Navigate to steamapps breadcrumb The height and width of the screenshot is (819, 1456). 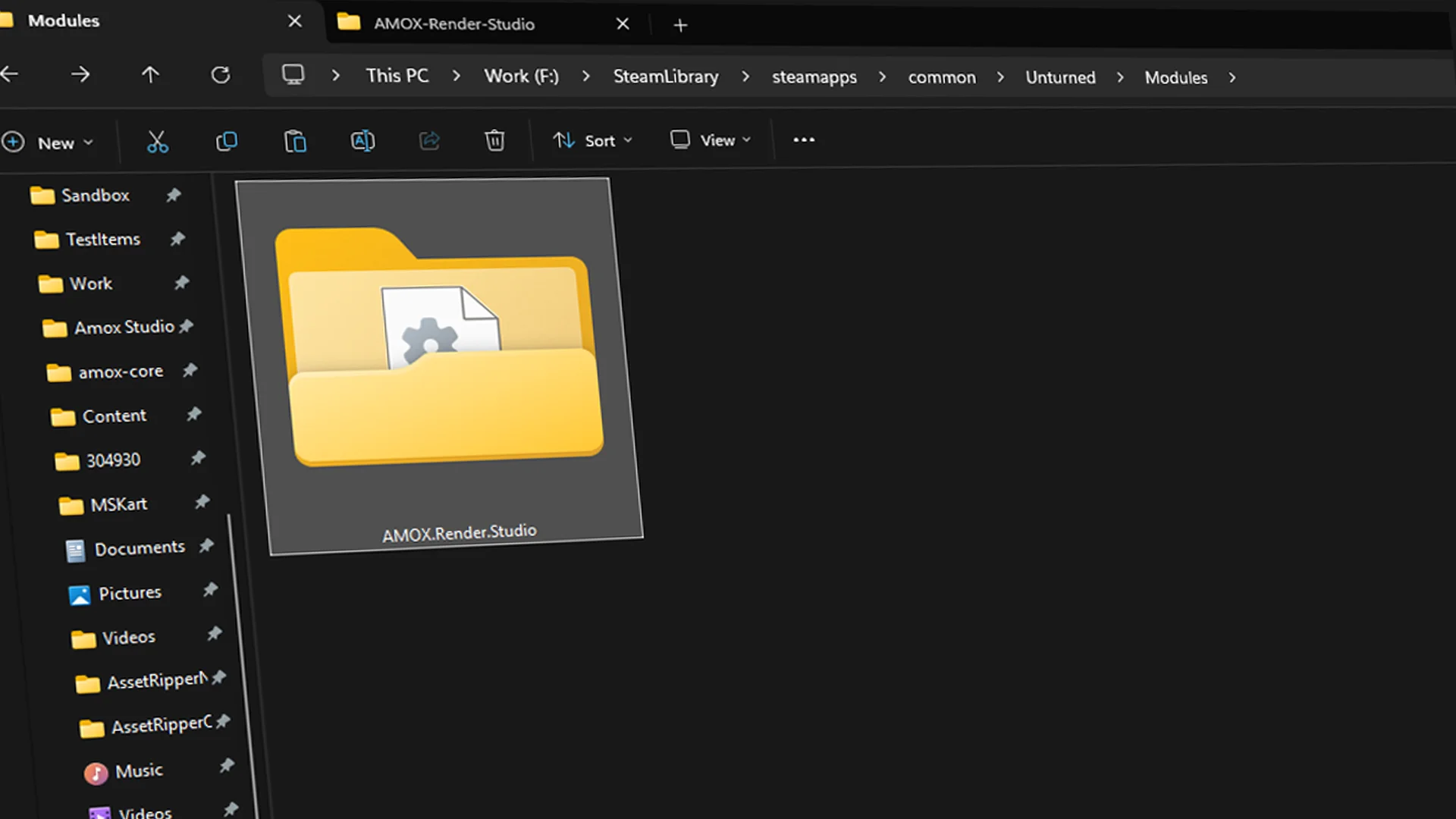pyautogui.click(x=814, y=77)
